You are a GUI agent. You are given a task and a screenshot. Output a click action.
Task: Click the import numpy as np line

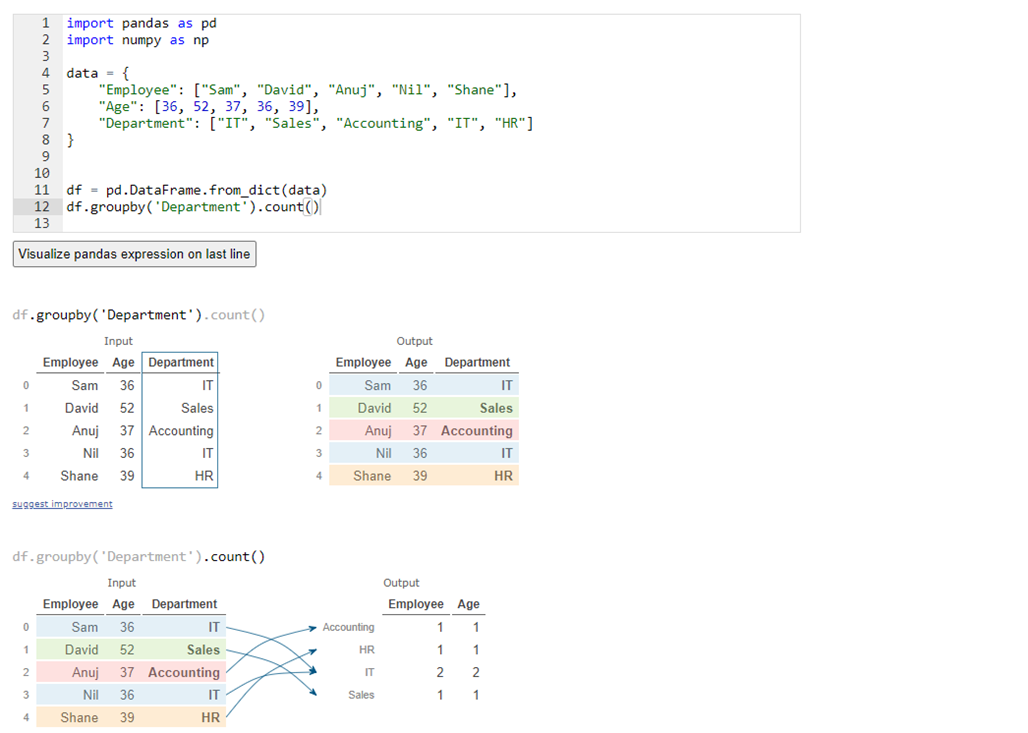pos(137,40)
